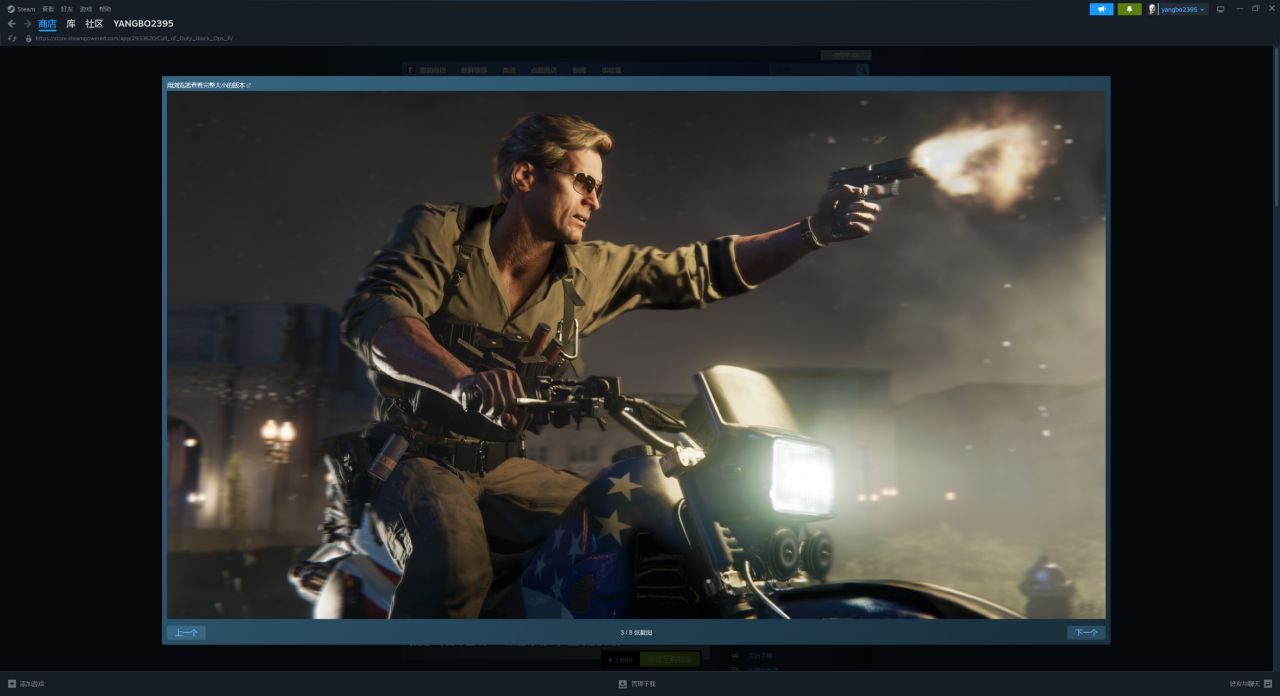Switch to the 商店 (Store) tab
The image size is (1280, 696).
point(47,23)
